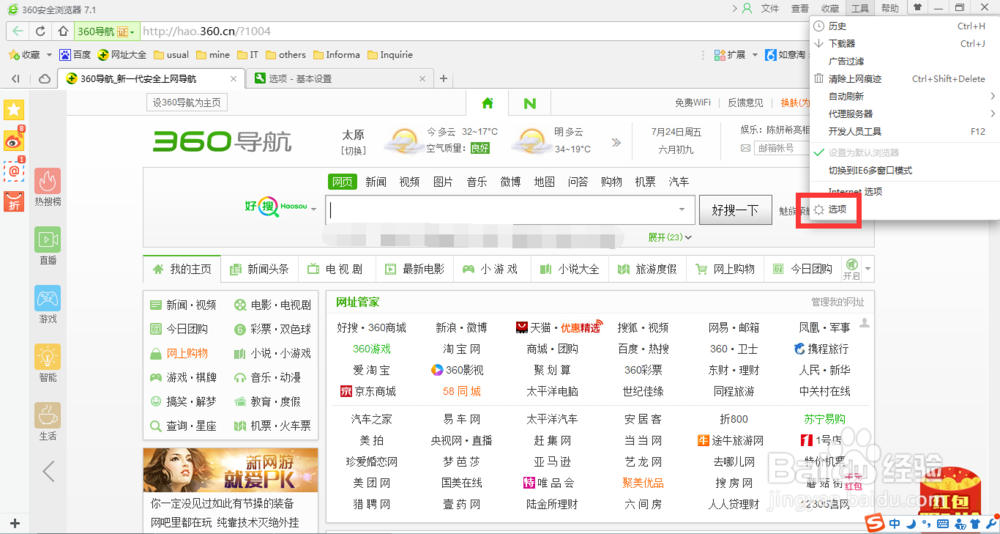Click the 设360导航为主页 button
This screenshot has width=1000, height=534.
pyautogui.click(x=186, y=103)
